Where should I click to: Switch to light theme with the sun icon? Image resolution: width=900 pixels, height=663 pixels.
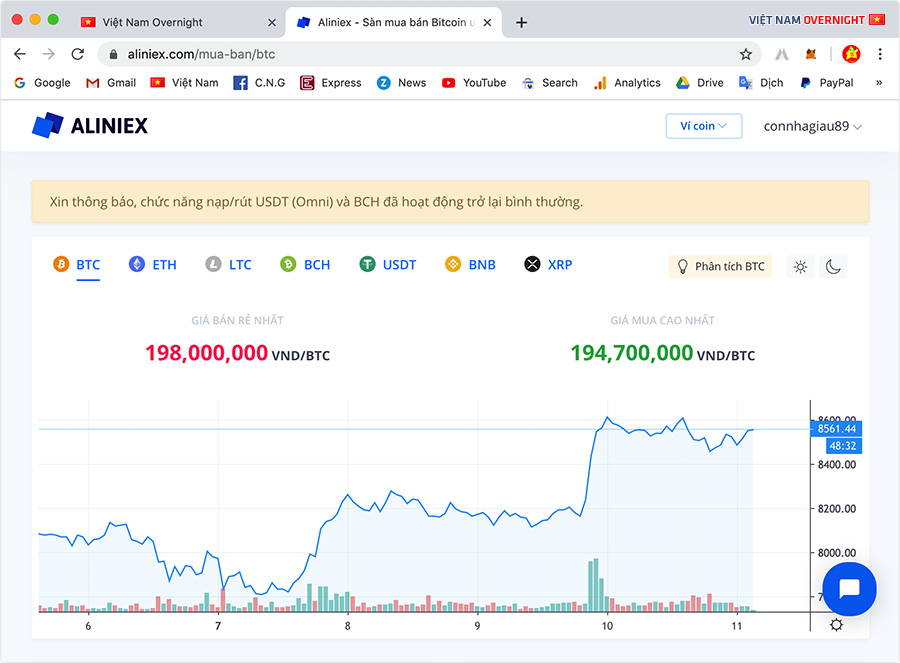pos(800,266)
